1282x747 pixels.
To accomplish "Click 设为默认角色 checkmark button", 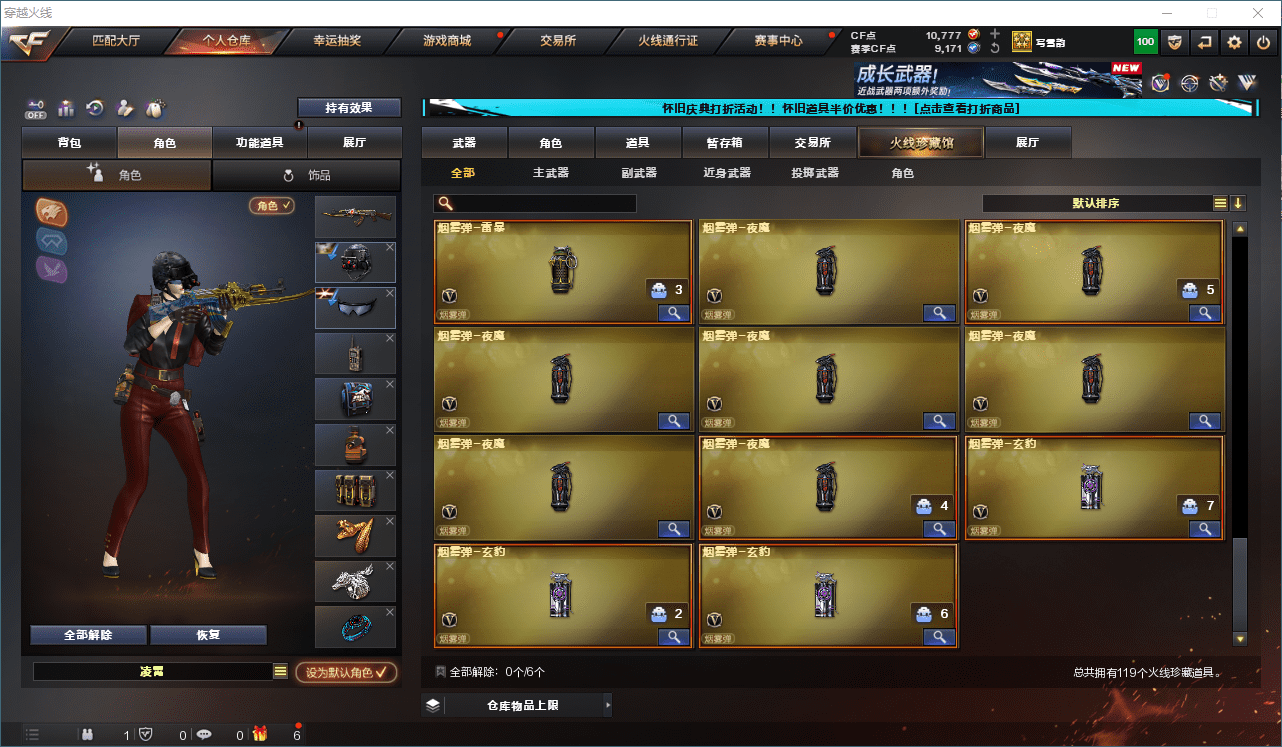I will coord(346,672).
